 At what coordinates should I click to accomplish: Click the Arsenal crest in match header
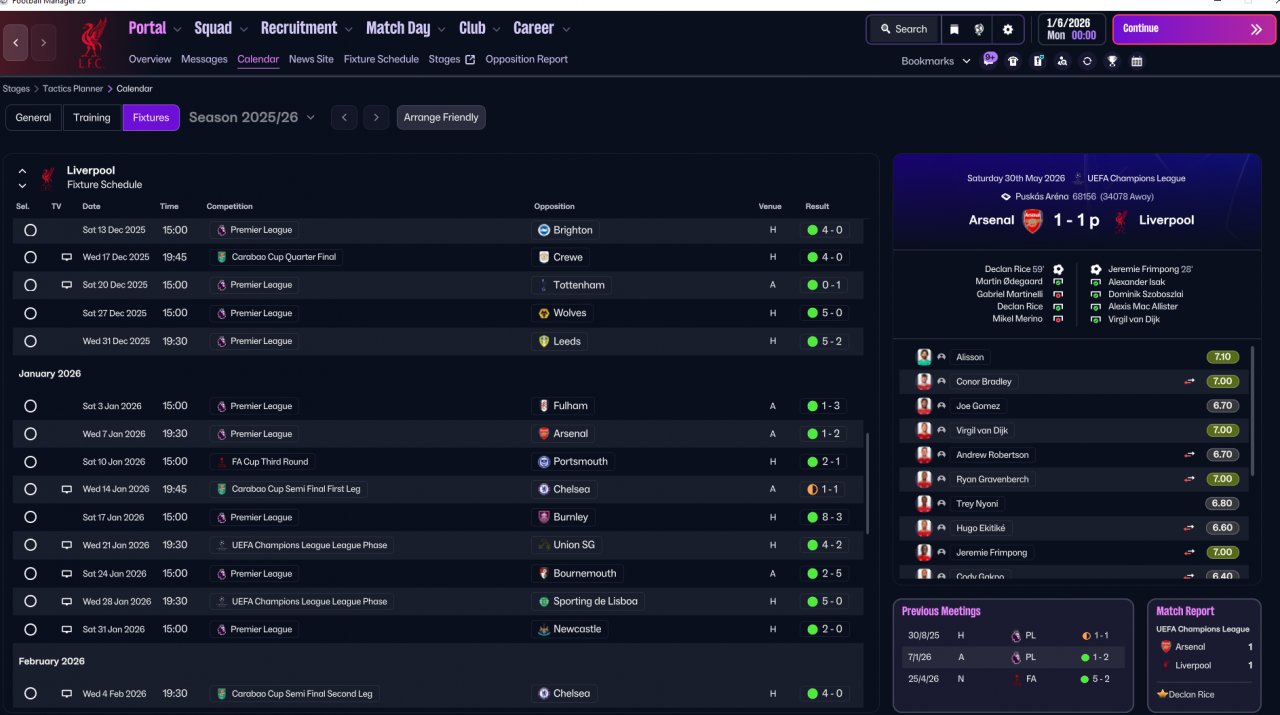(1033, 220)
